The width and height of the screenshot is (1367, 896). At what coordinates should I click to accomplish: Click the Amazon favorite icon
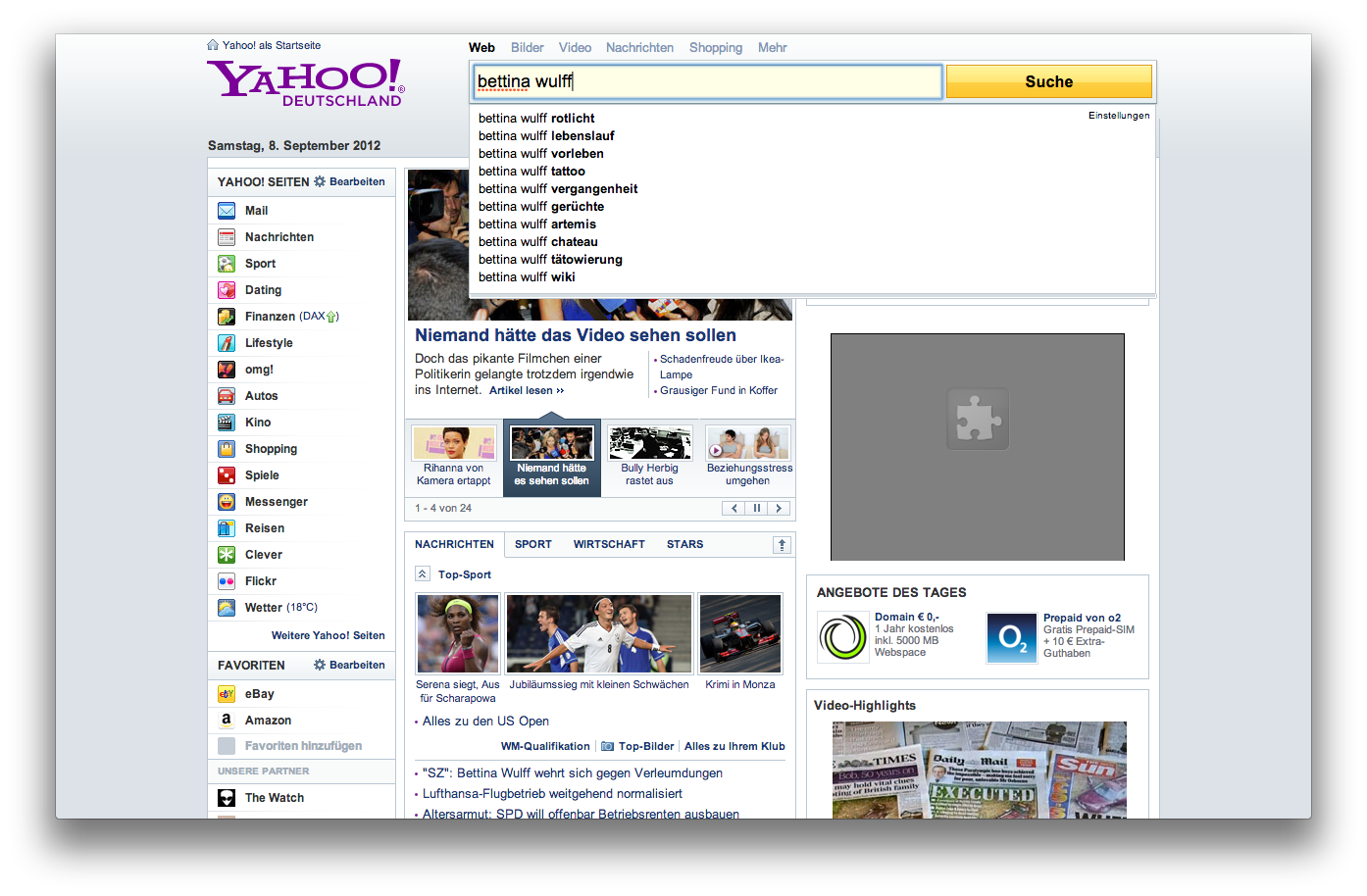pyautogui.click(x=227, y=721)
